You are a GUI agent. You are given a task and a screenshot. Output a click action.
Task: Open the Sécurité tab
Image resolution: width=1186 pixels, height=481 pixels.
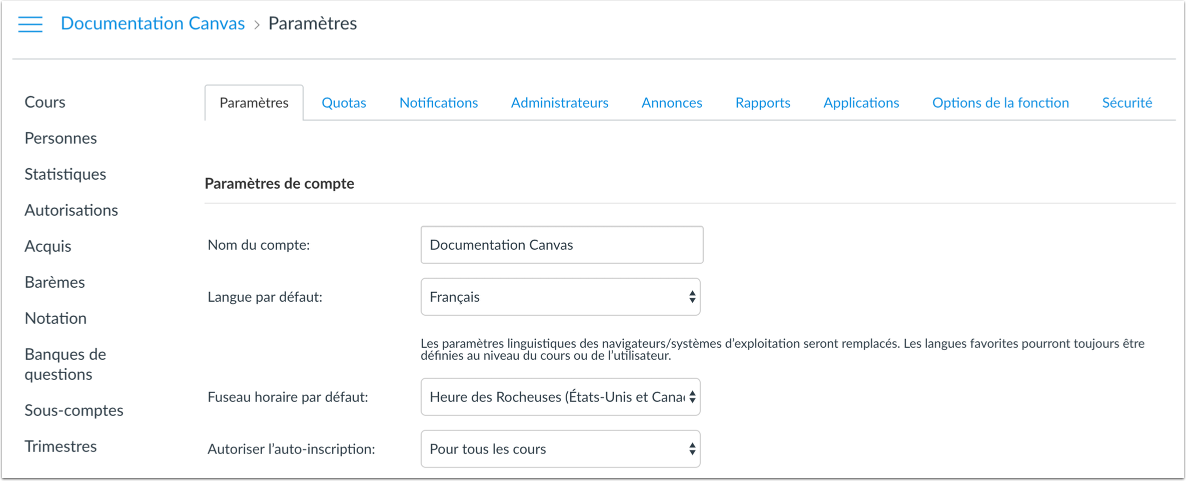point(1127,103)
